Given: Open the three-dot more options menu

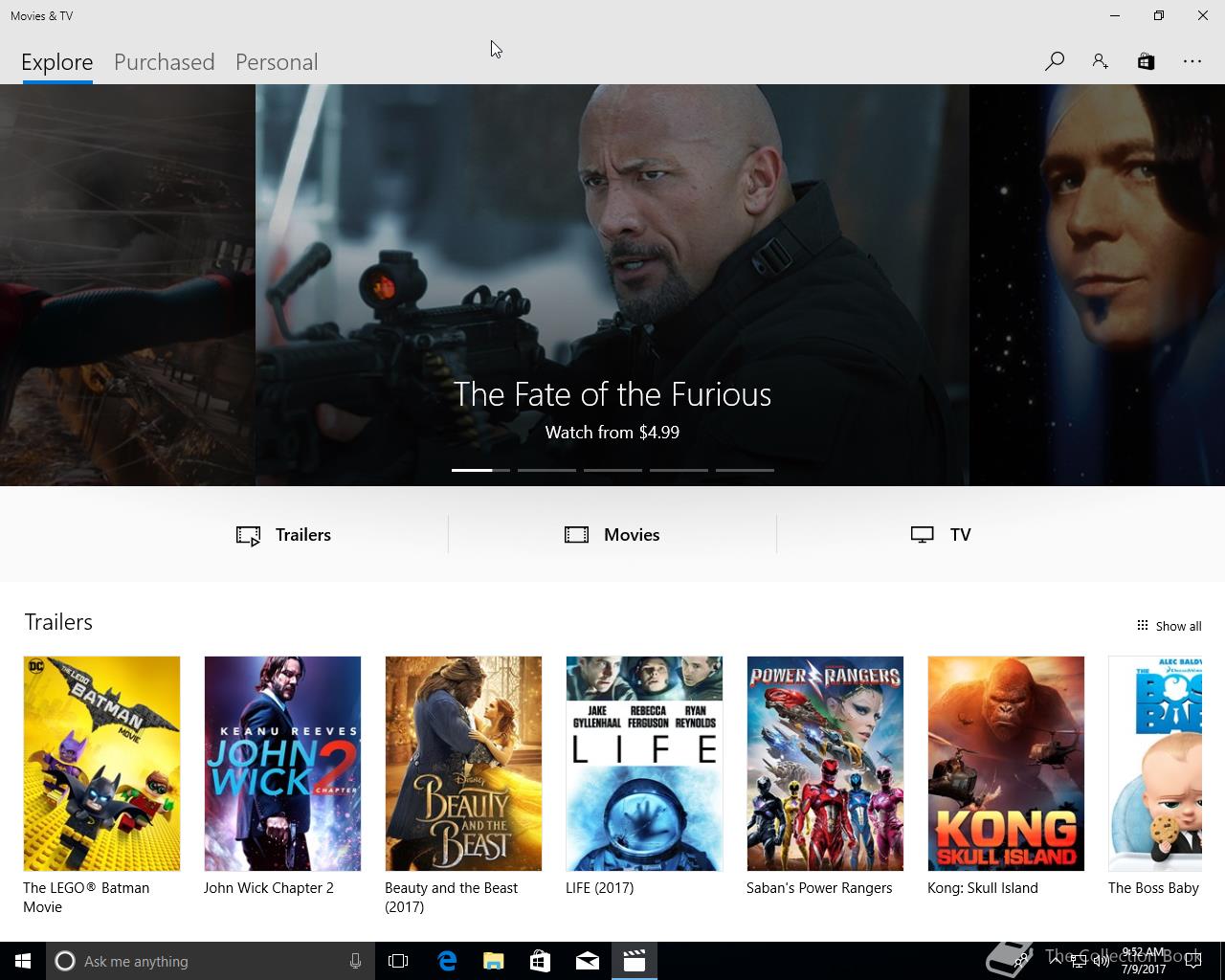Looking at the screenshot, I should pyautogui.click(x=1192, y=61).
